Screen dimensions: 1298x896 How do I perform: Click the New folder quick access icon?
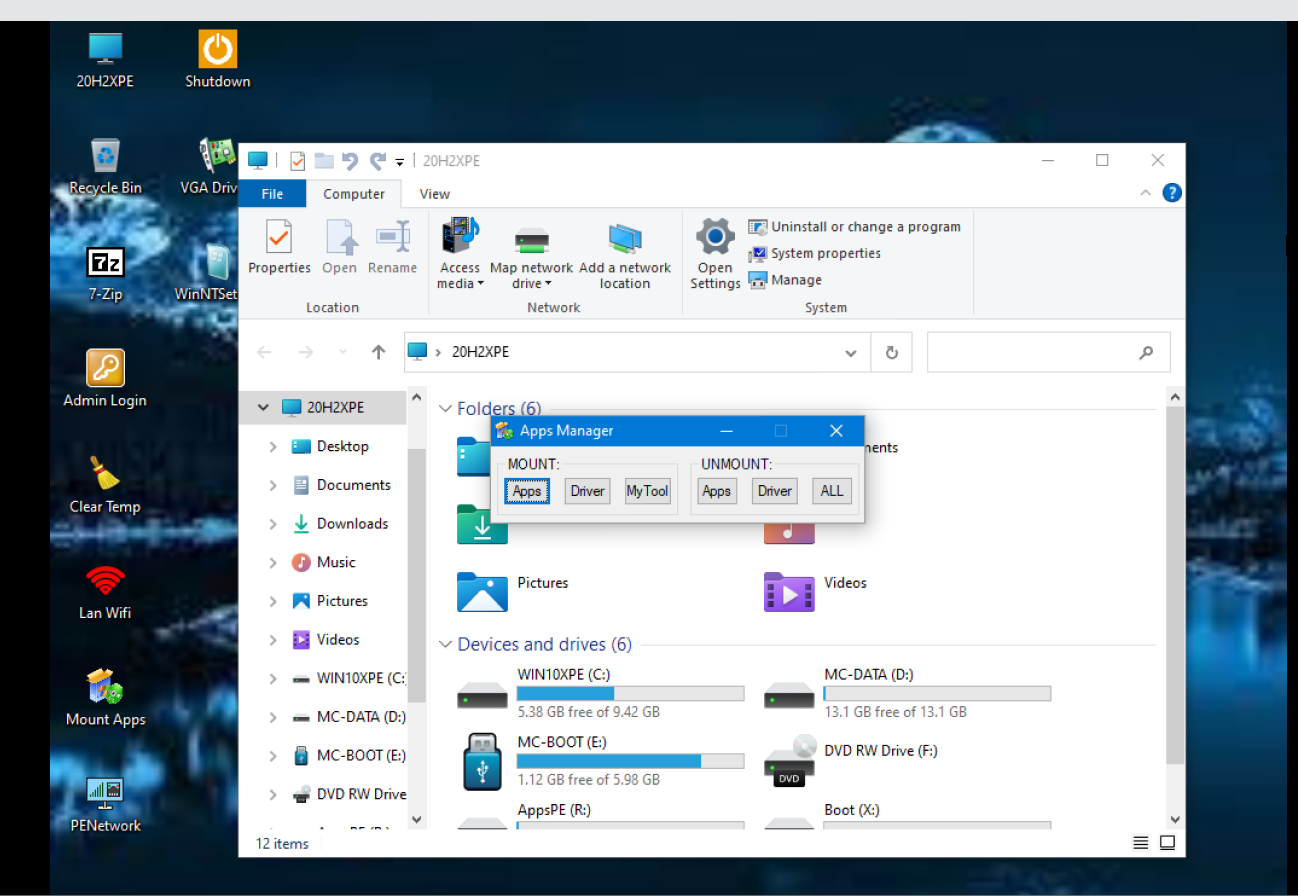pyautogui.click(x=324, y=160)
